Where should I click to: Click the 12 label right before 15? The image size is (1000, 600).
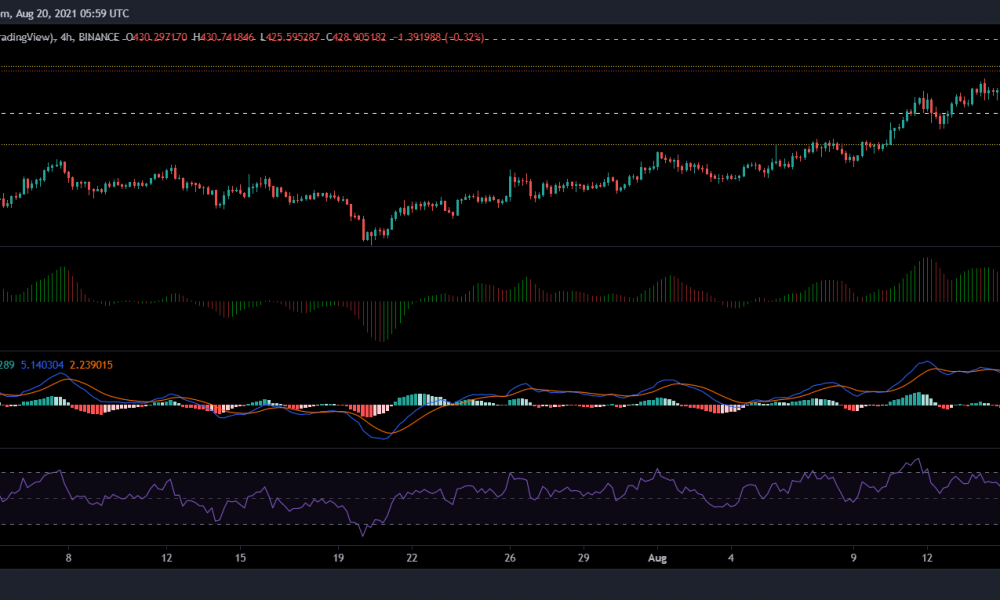166,558
